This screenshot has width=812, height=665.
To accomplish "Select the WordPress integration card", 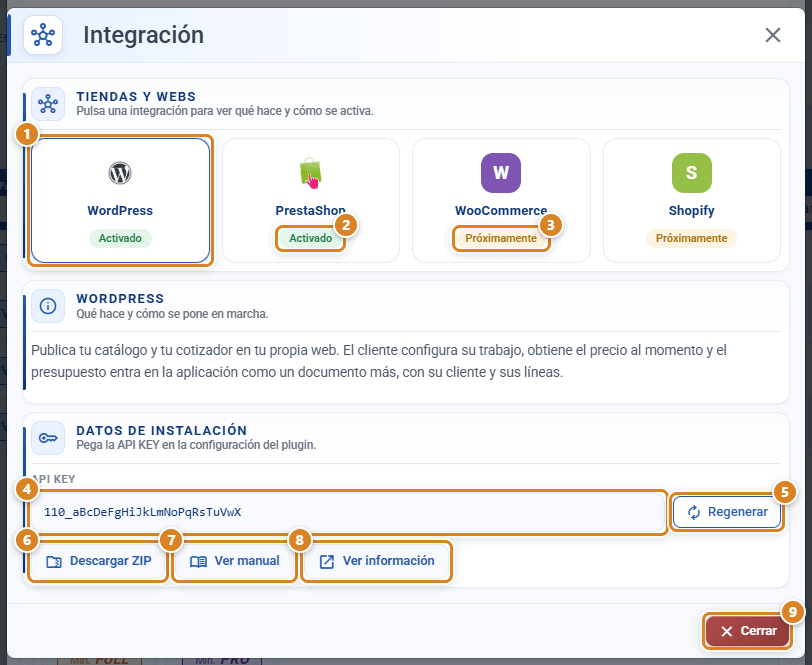I will (x=120, y=200).
